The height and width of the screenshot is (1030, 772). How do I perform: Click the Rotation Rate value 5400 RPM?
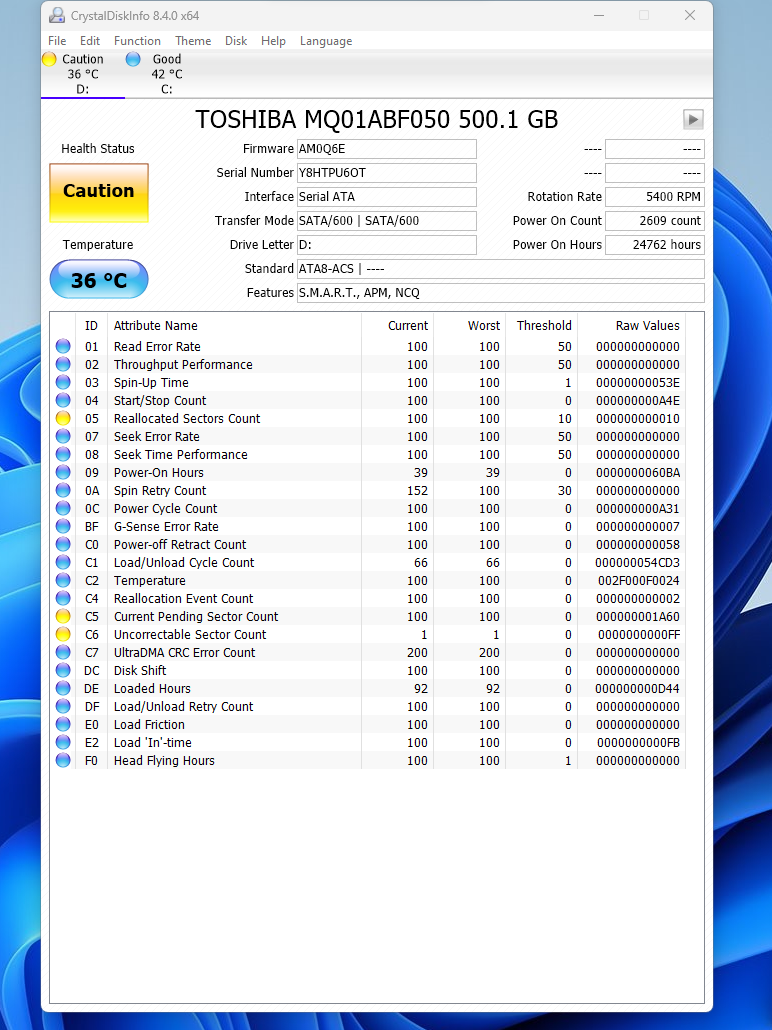pos(654,197)
